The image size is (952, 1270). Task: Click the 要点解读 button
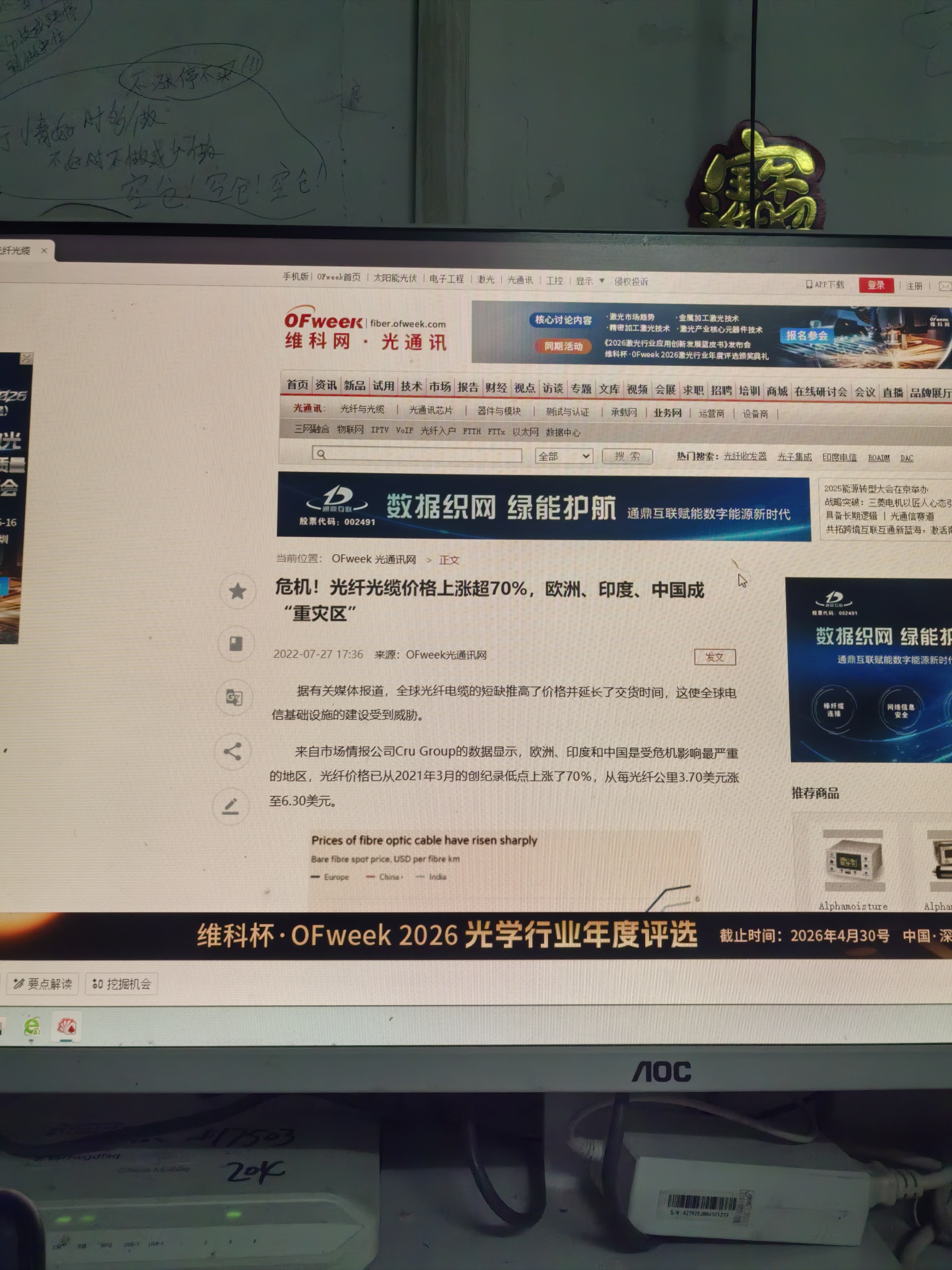(x=43, y=984)
